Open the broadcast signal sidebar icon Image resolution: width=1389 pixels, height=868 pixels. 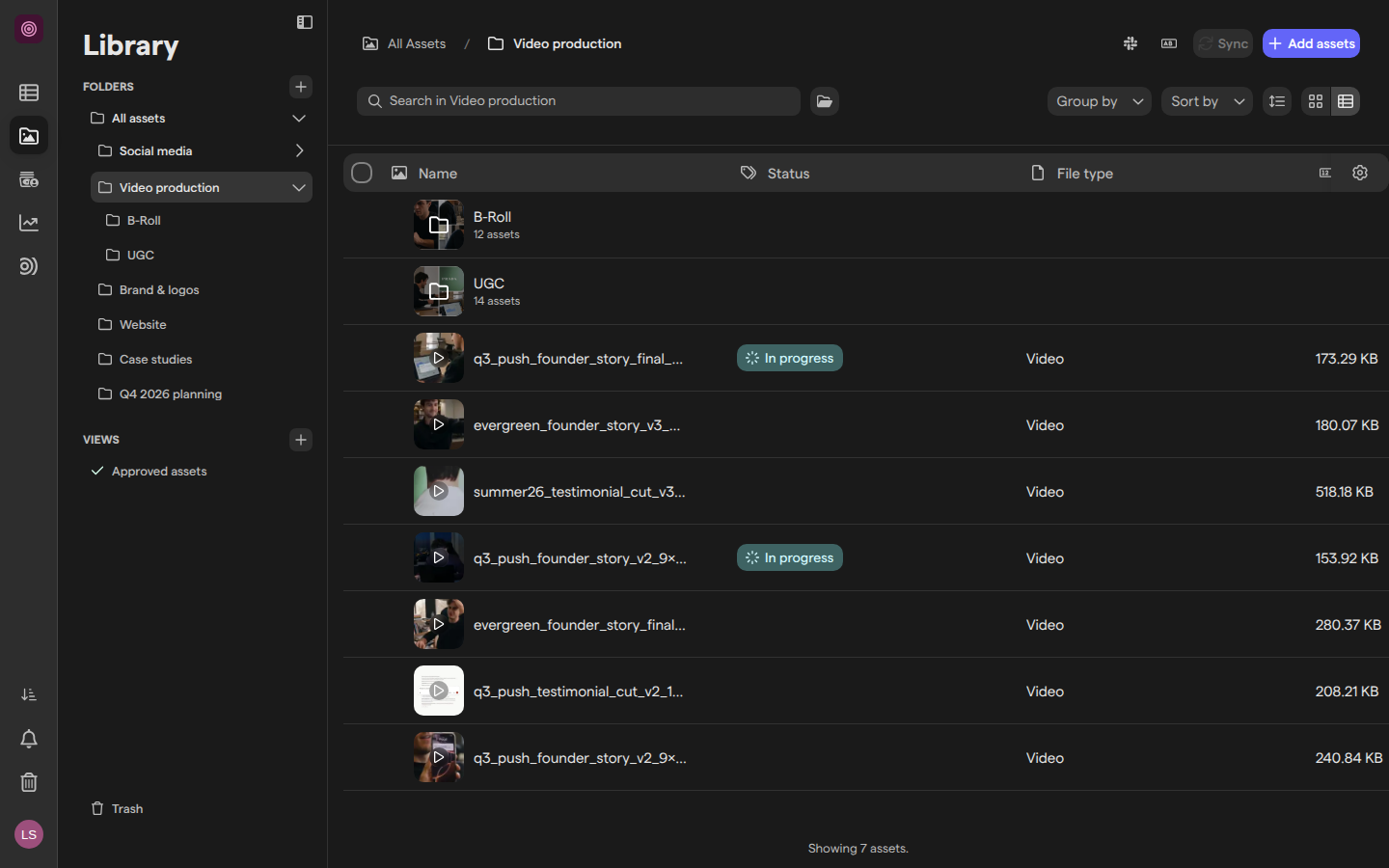coord(29,266)
